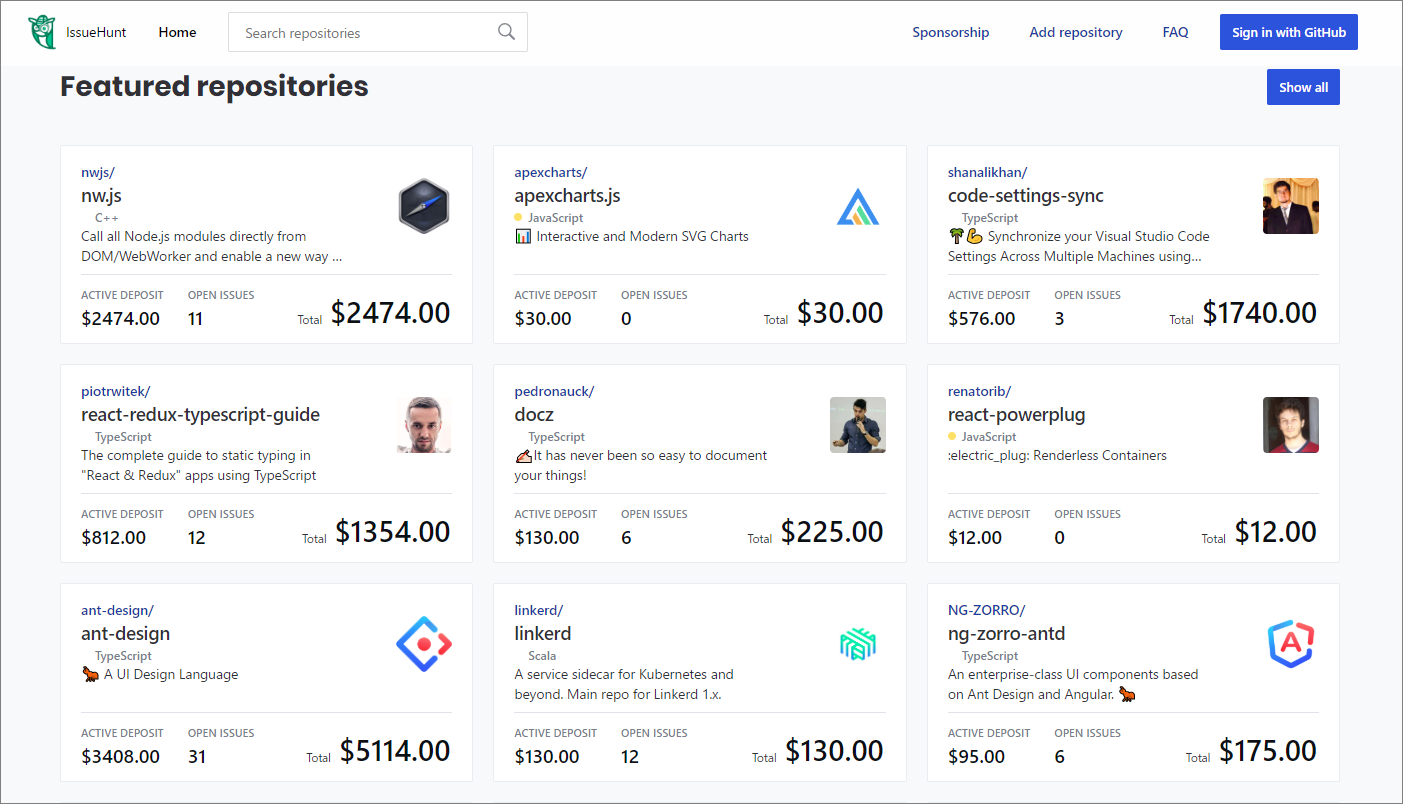
Task: Open the linkerd repository title
Action: (x=543, y=633)
